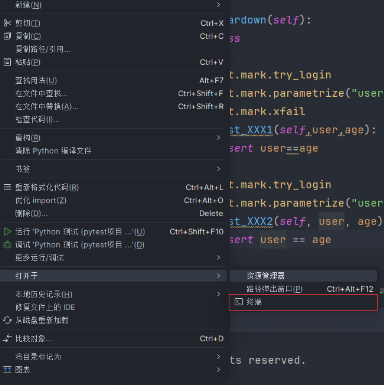Expand the 重构(R) submenu arrow
Image resolution: width=384 pixels, height=385 pixels.
point(218,138)
